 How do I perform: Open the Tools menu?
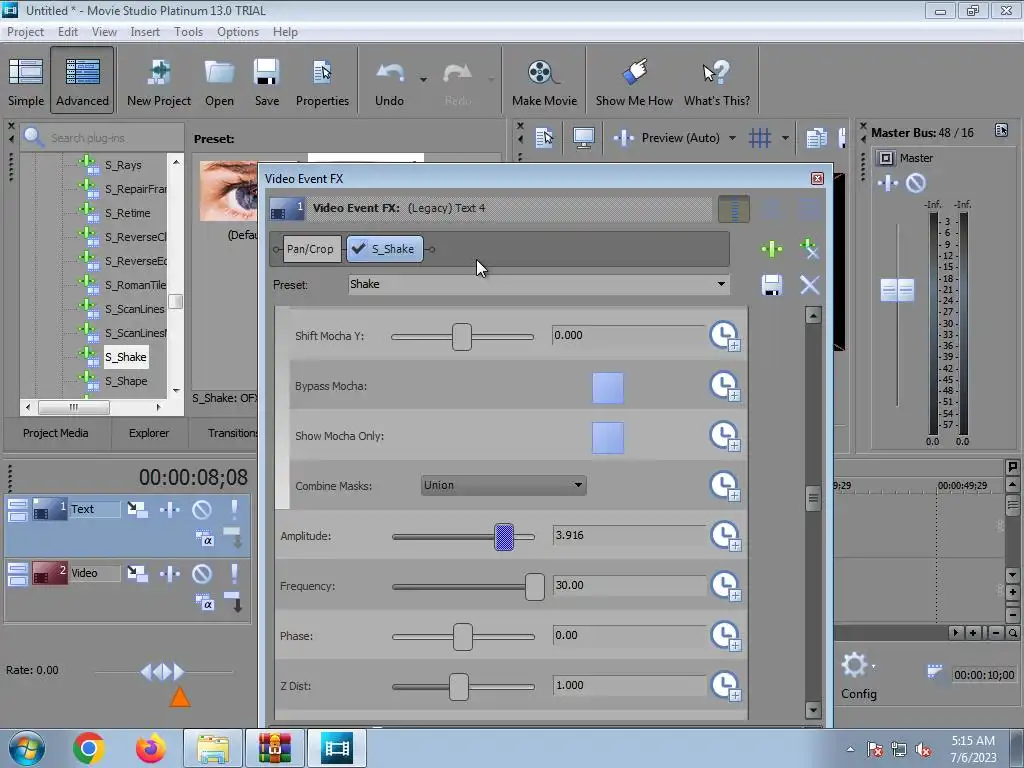pyautogui.click(x=188, y=32)
